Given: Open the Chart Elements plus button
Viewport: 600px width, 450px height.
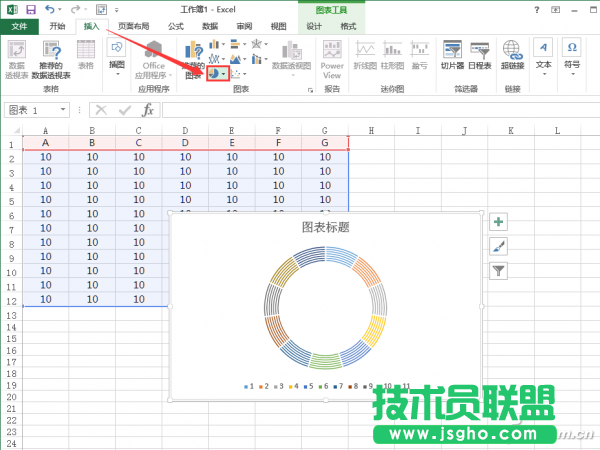Looking at the screenshot, I should click(x=498, y=222).
